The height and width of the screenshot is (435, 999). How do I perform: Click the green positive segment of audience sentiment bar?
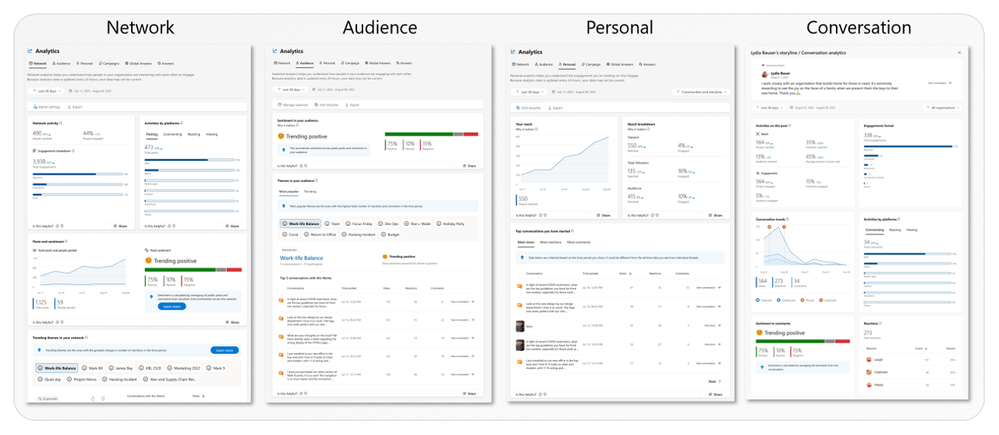click(x=419, y=134)
